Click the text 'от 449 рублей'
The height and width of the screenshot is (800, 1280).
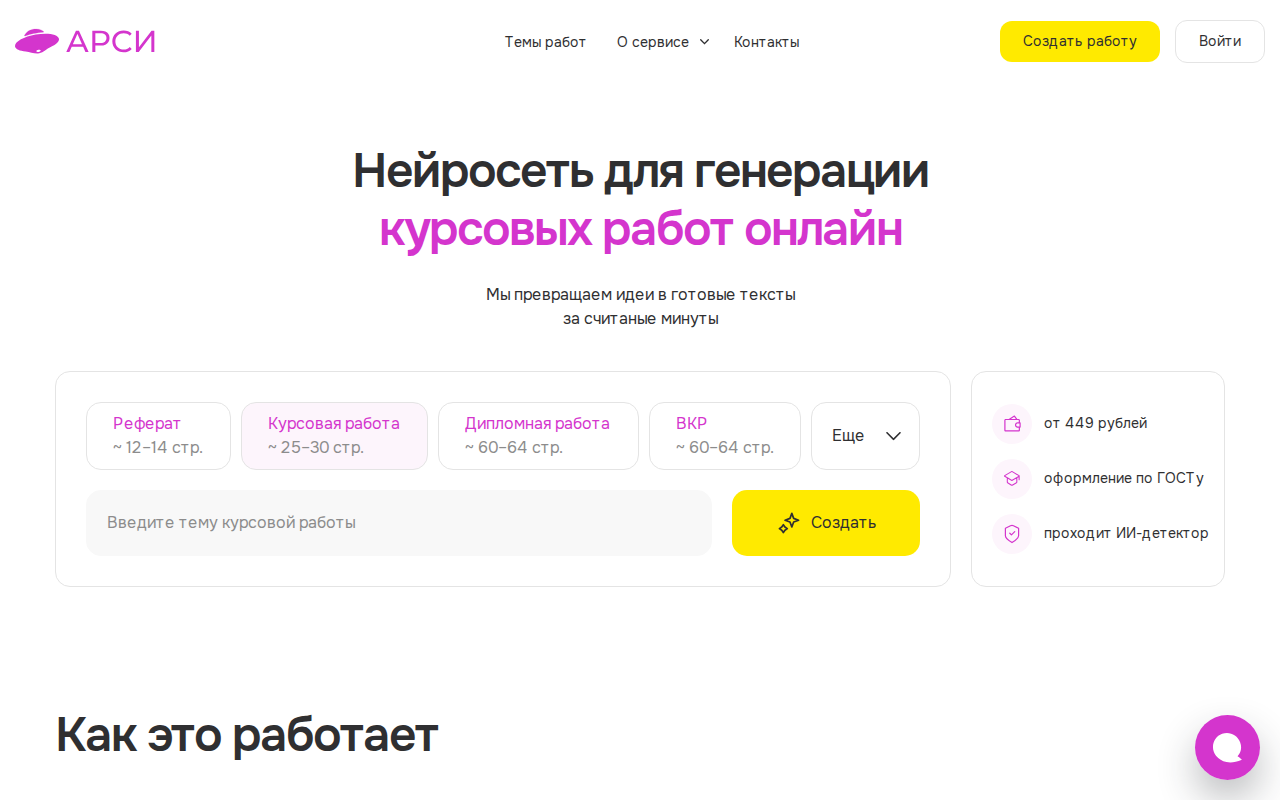[1096, 423]
